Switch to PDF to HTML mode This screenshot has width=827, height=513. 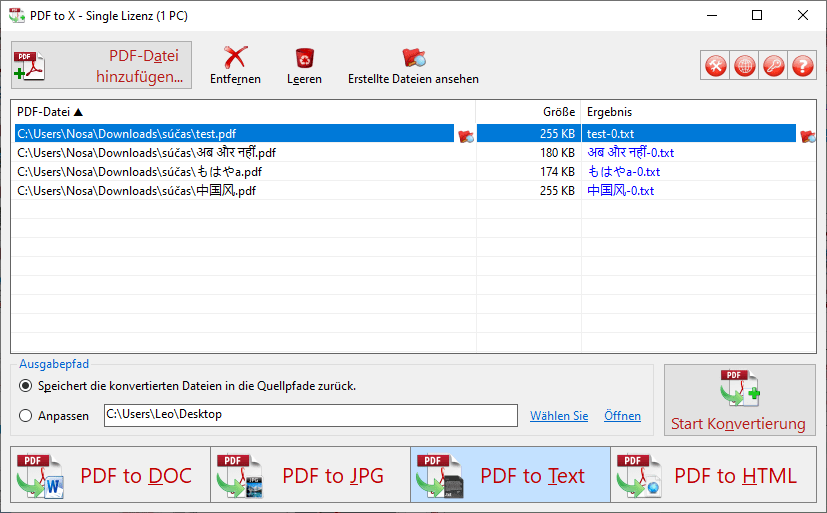[x=714, y=475]
